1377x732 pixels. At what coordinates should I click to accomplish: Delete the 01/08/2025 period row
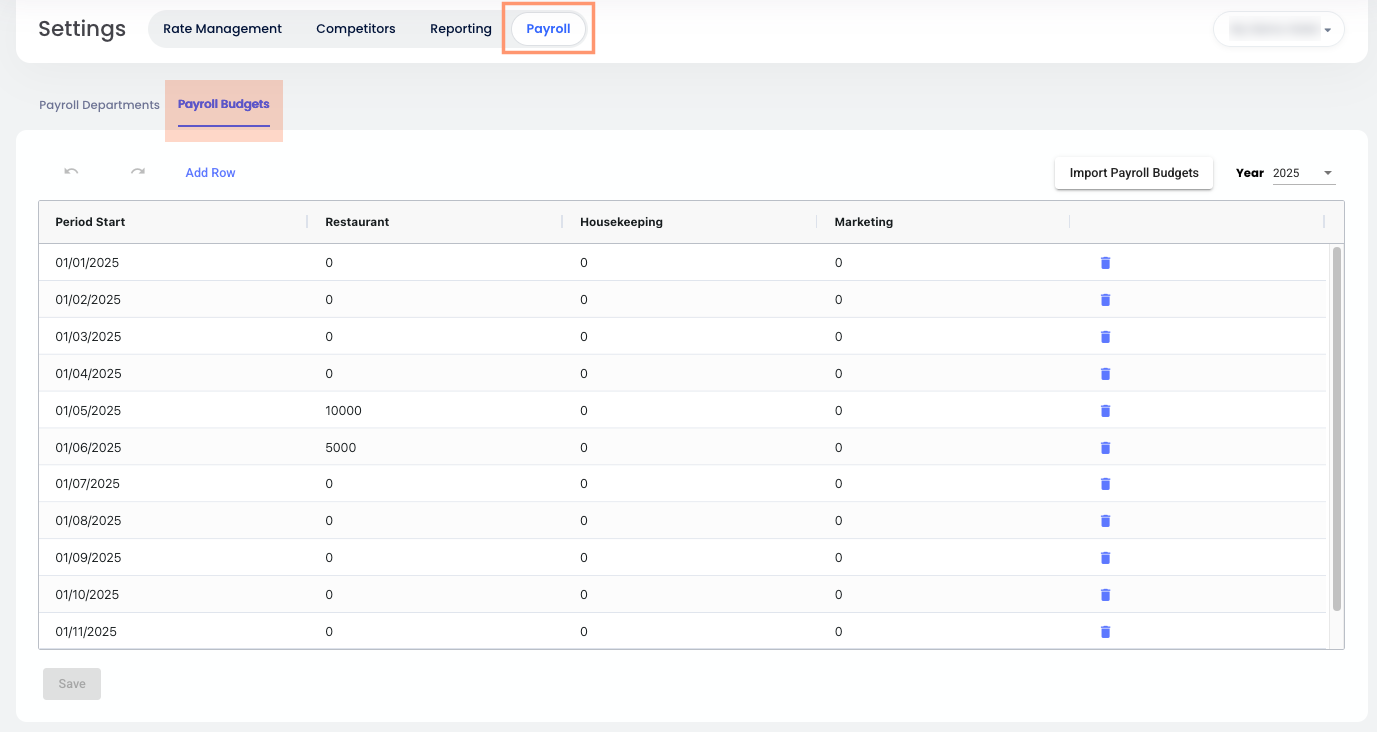click(x=1105, y=521)
